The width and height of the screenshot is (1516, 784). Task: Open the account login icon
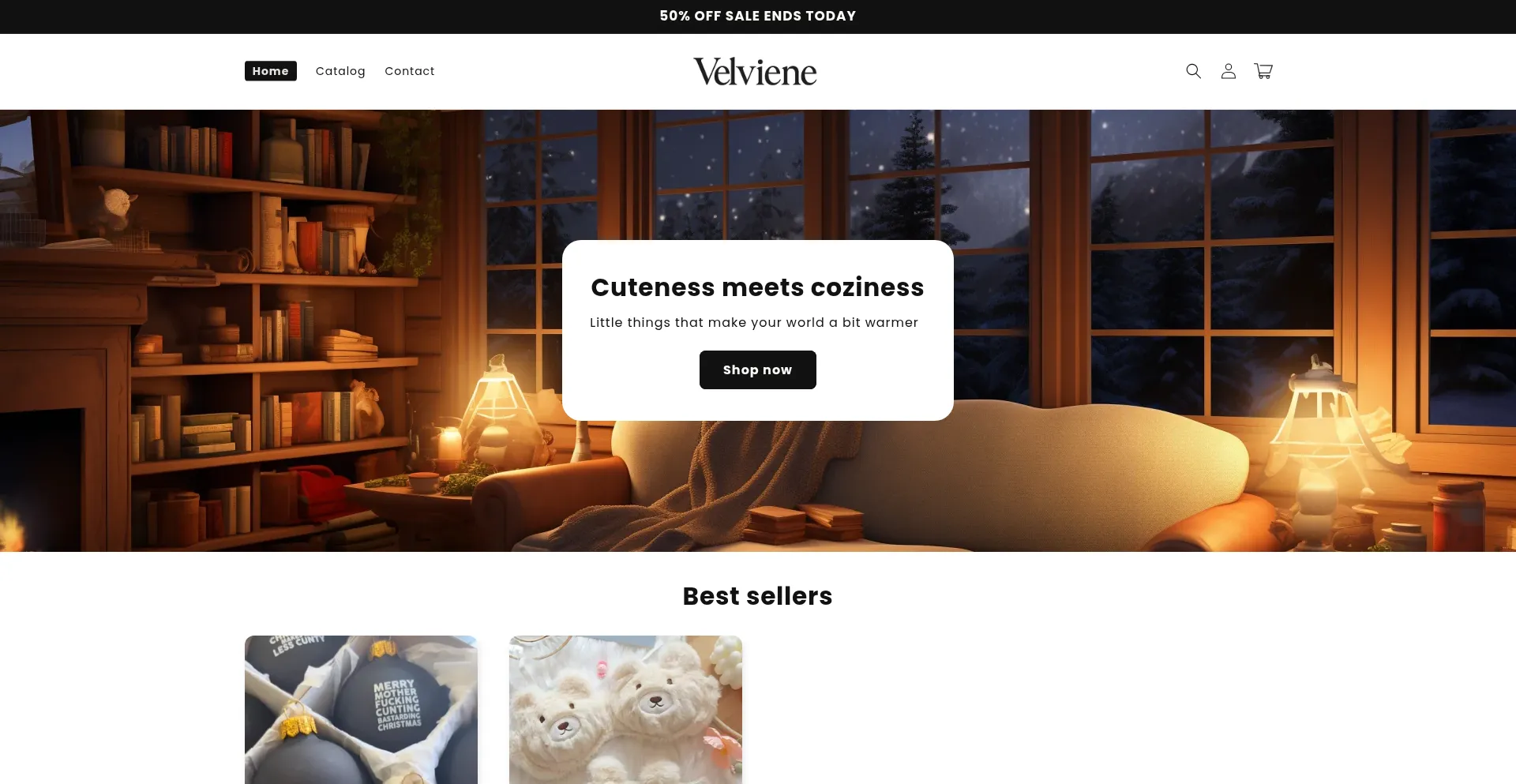click(1228, 71)
